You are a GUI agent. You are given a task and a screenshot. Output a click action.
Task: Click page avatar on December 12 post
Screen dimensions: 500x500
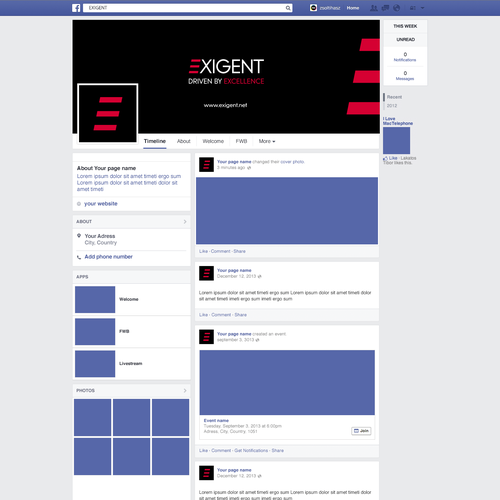click(206, 273)
